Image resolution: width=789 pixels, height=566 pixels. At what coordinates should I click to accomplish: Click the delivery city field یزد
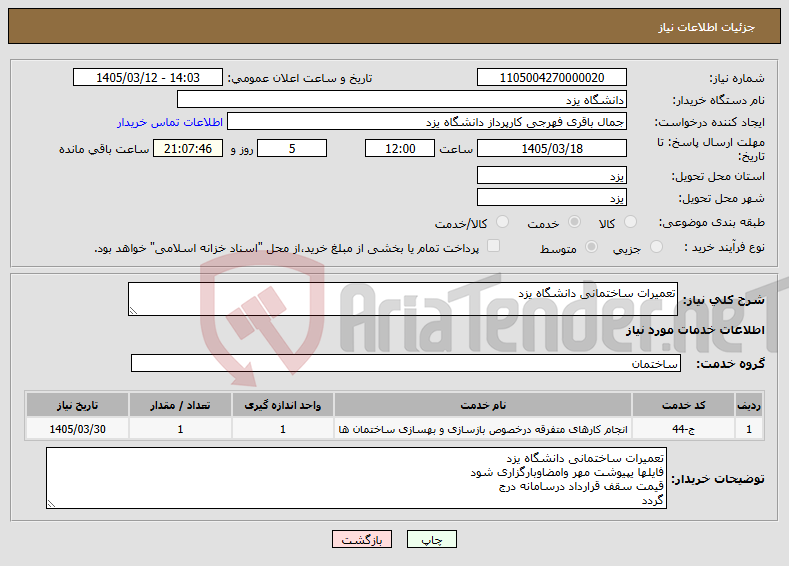click(x=551, y=197)
